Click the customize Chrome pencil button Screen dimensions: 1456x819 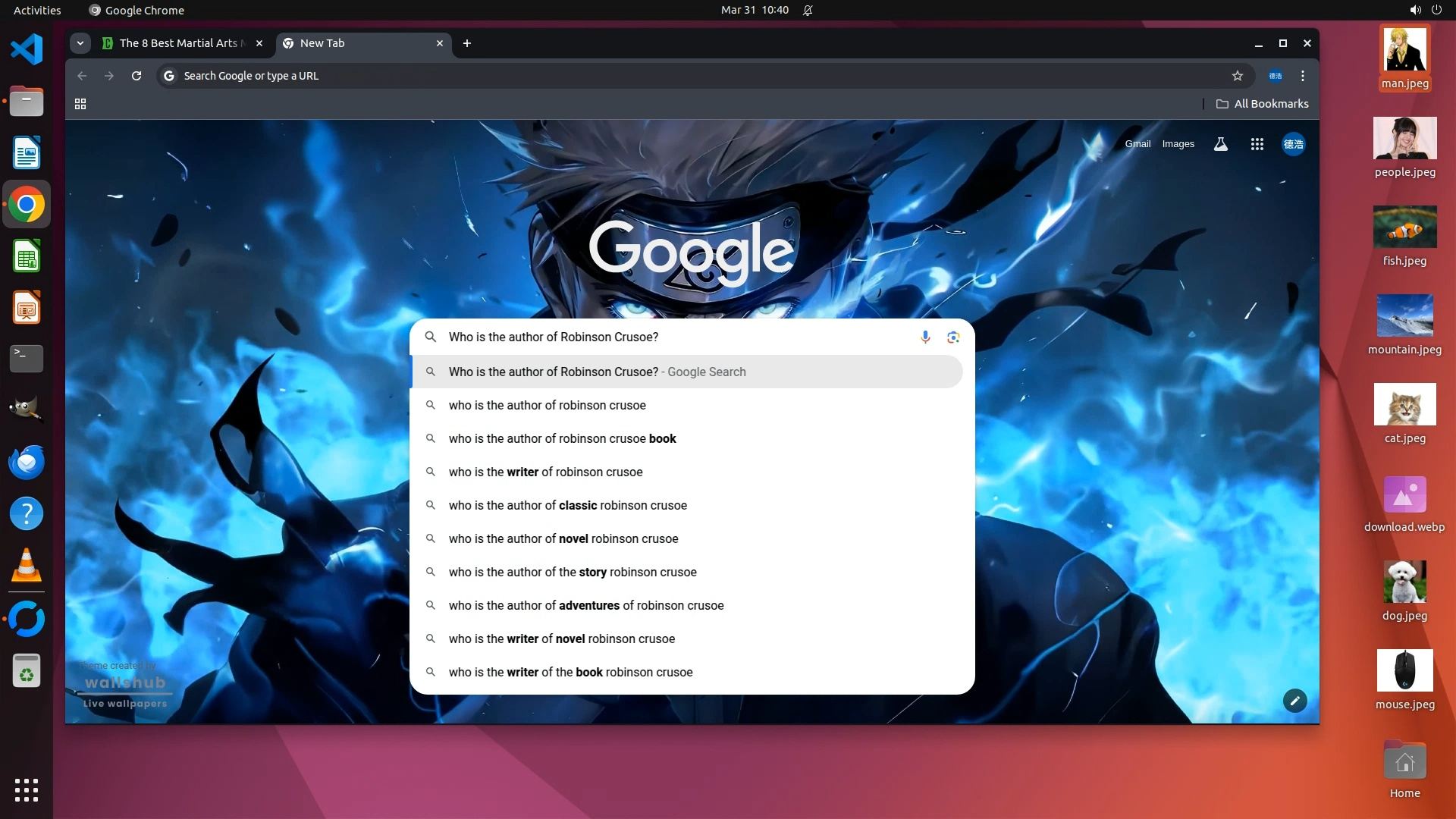[1294, 701]
